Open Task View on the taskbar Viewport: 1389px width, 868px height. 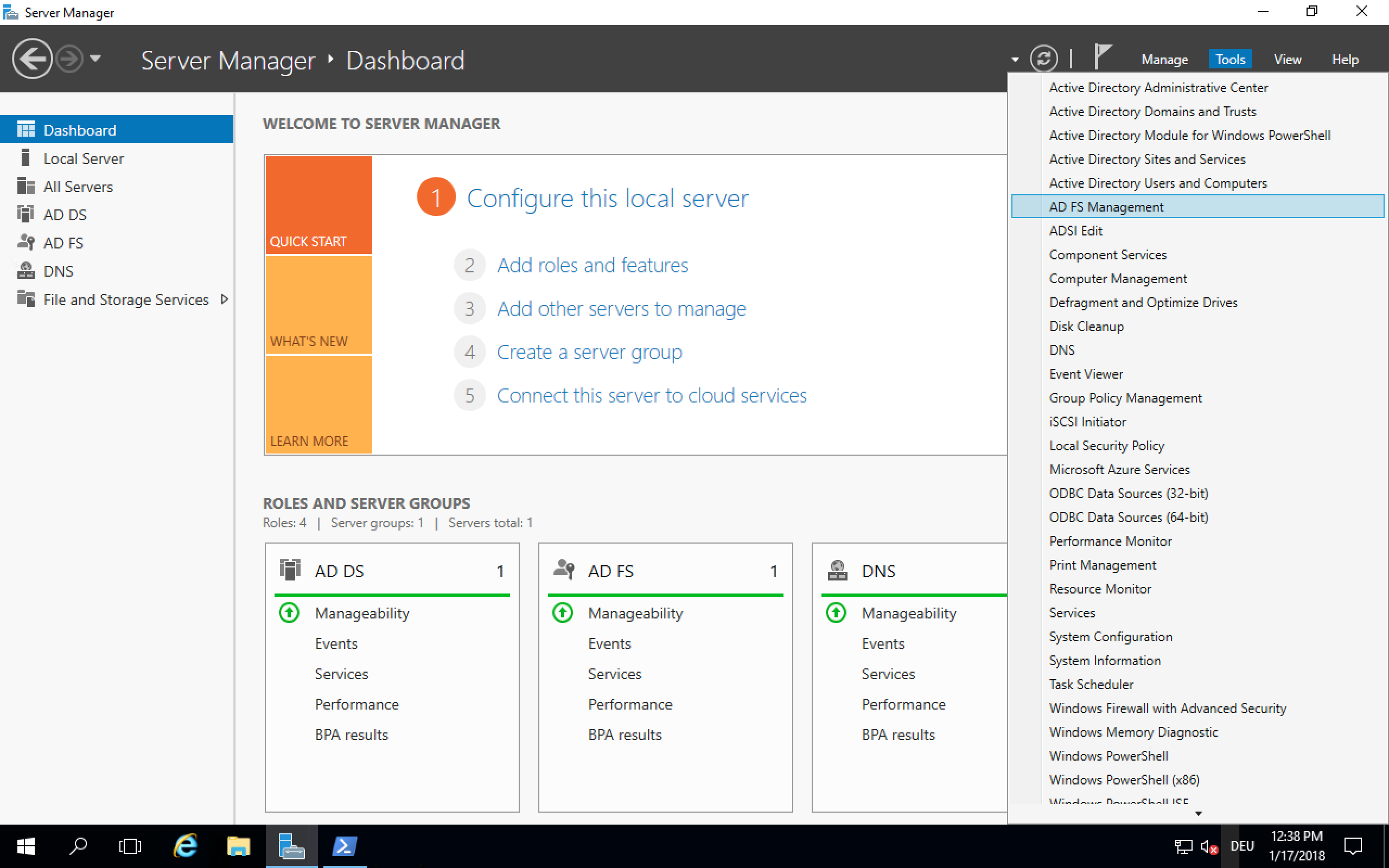tap(130, 846)
